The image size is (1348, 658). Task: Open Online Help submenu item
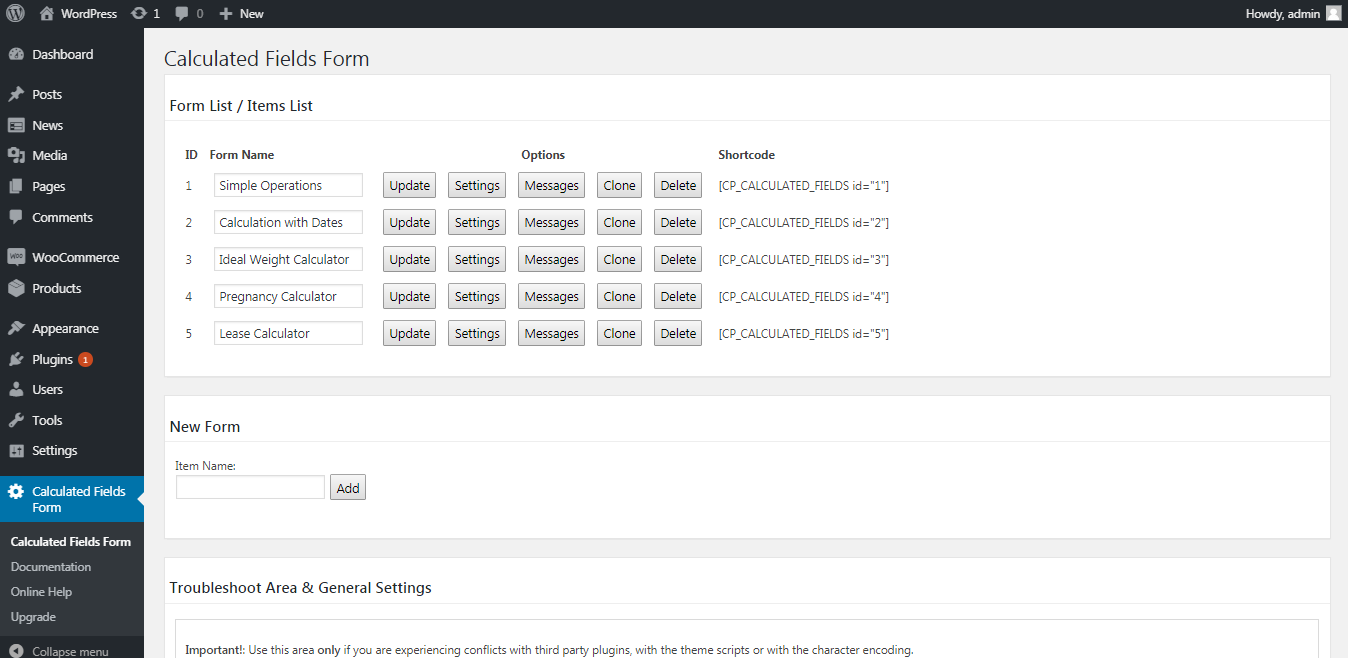tap(41, 592)
